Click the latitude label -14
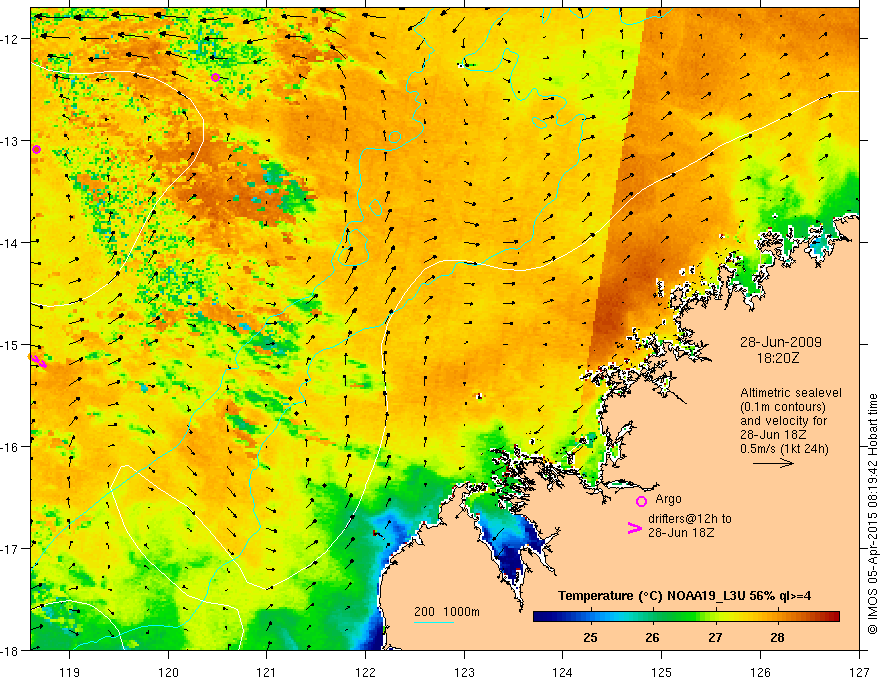 10,243
